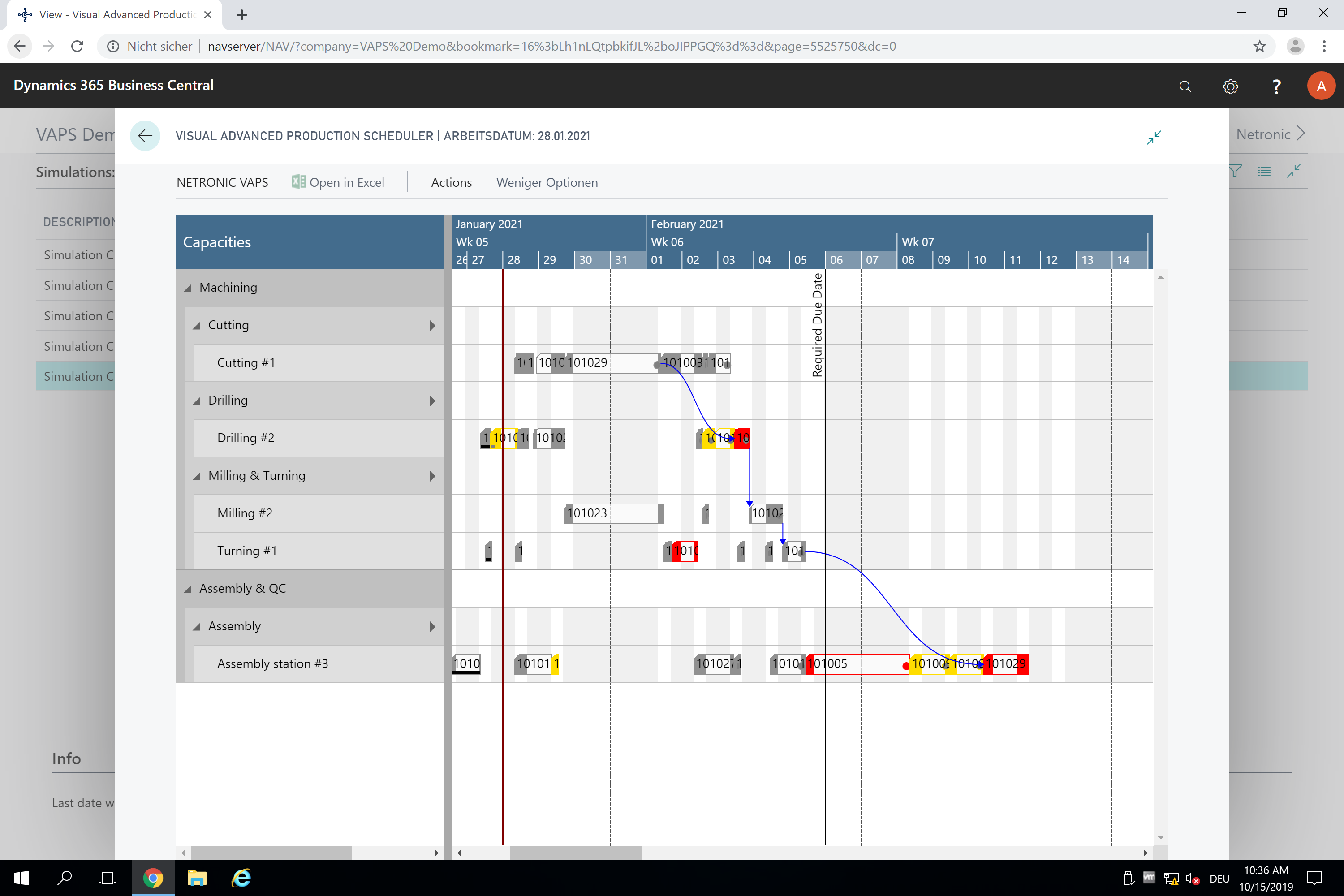Select the Cutting #1 resource row
The height and width of the screenshot is (896, 1344).
point(319,363)
